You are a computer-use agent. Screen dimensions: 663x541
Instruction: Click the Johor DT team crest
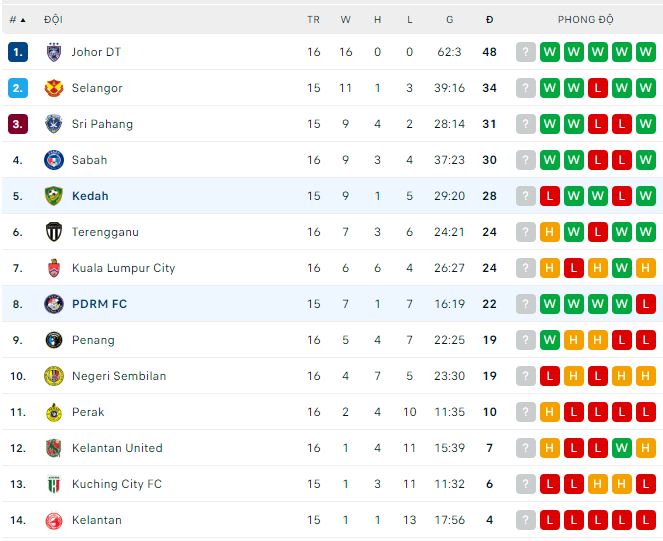click(x=54, y=52)
